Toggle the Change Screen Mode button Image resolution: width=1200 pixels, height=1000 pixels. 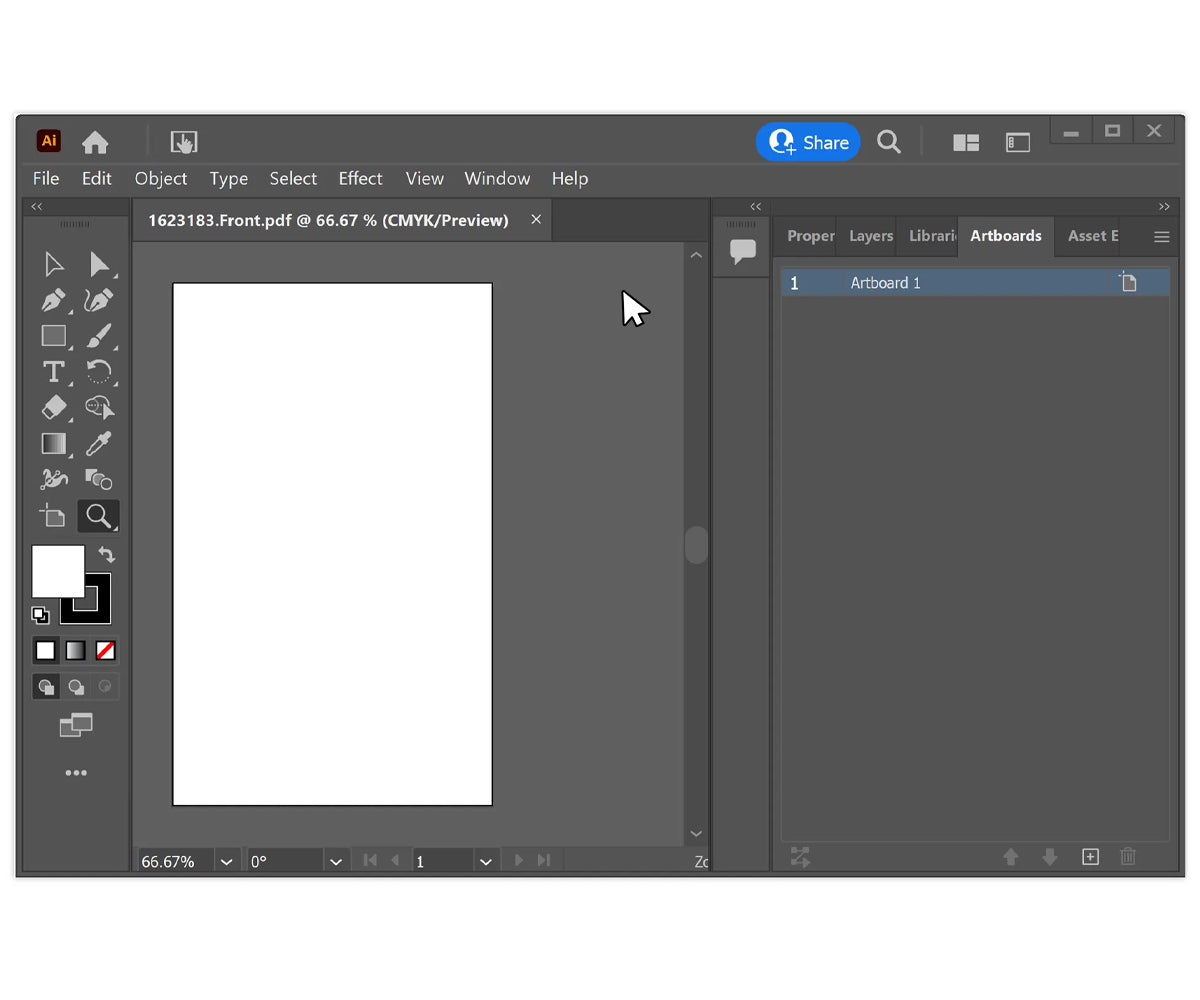tap(76, 725)
